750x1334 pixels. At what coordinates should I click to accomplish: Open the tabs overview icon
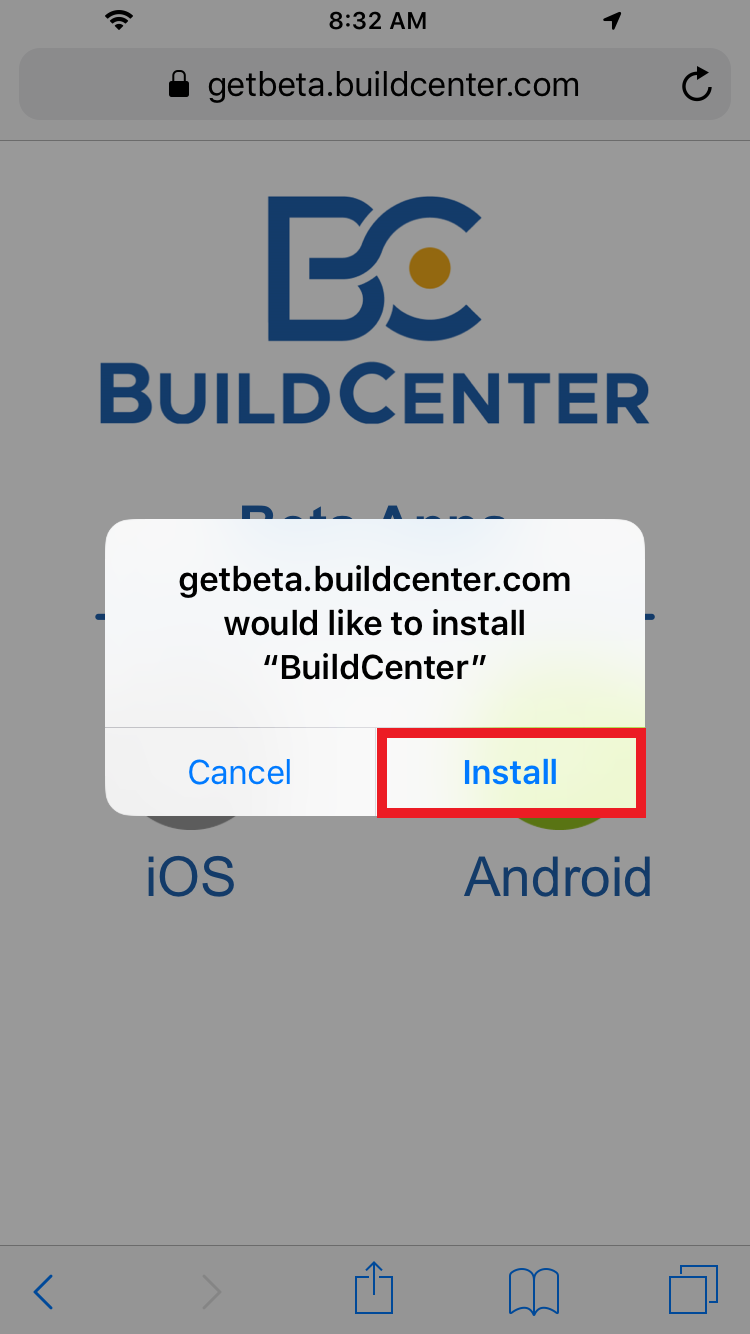point(693,1290)
